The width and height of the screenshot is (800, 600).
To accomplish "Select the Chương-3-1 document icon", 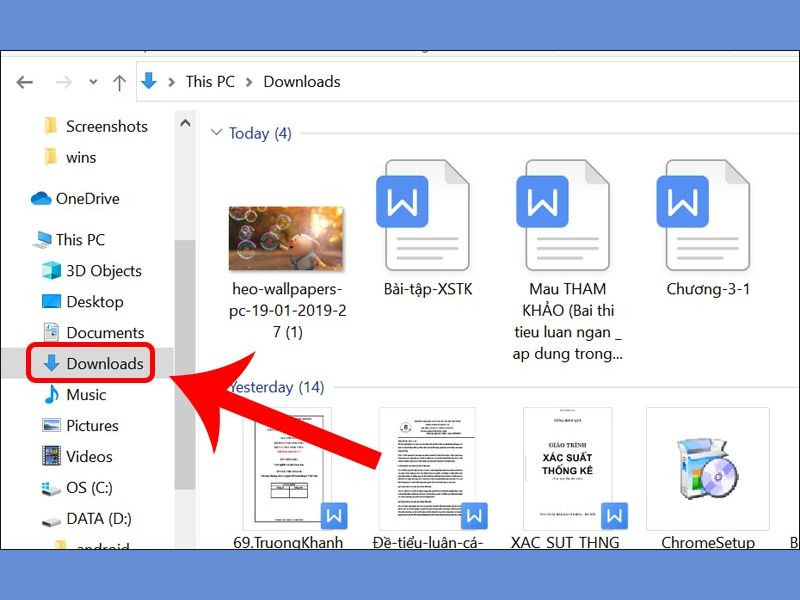I will coord(704,215).
